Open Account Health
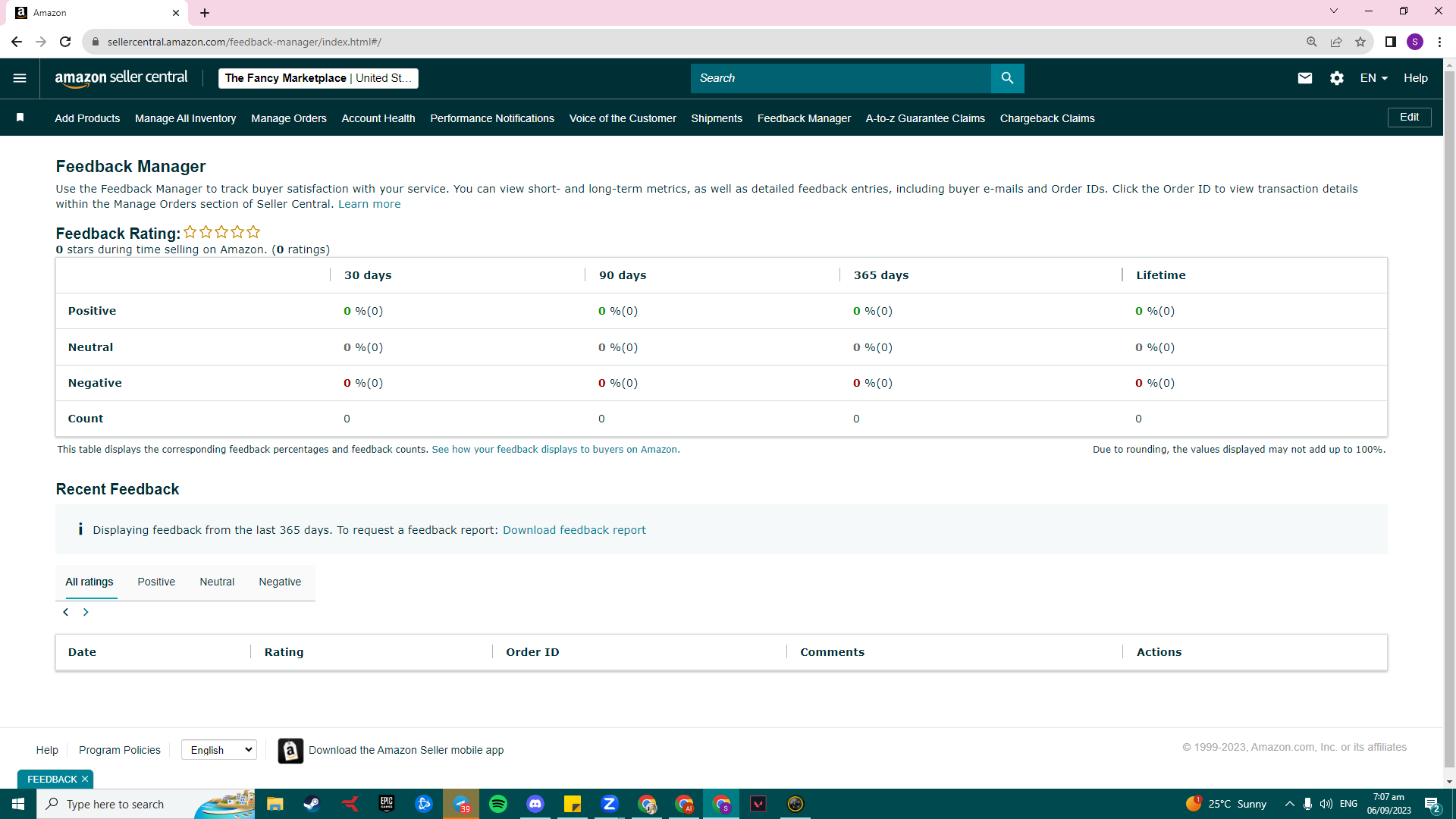 pyautogui.click(x=378, y=118)
